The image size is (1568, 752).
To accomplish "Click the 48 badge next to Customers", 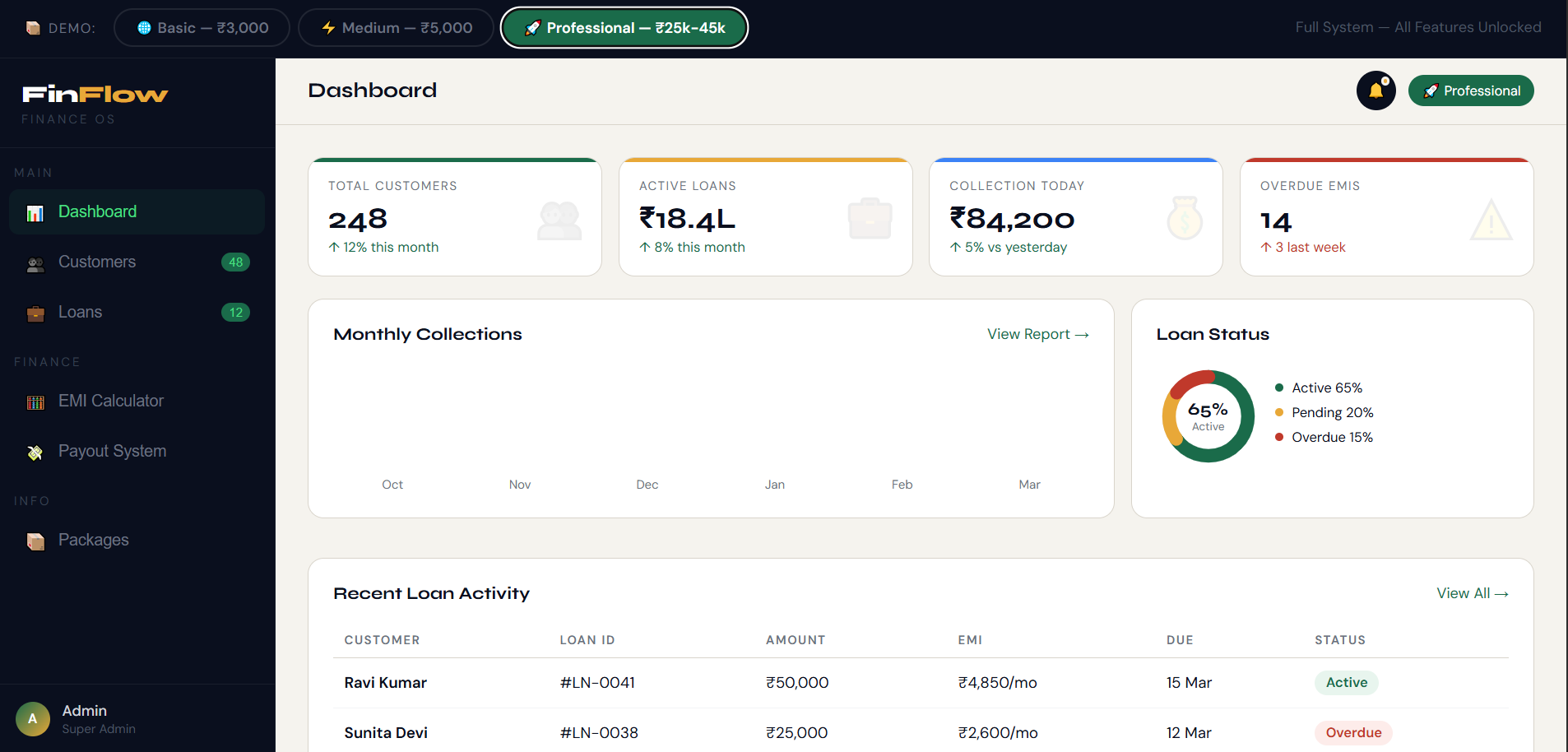I will (x=236, y=262).
